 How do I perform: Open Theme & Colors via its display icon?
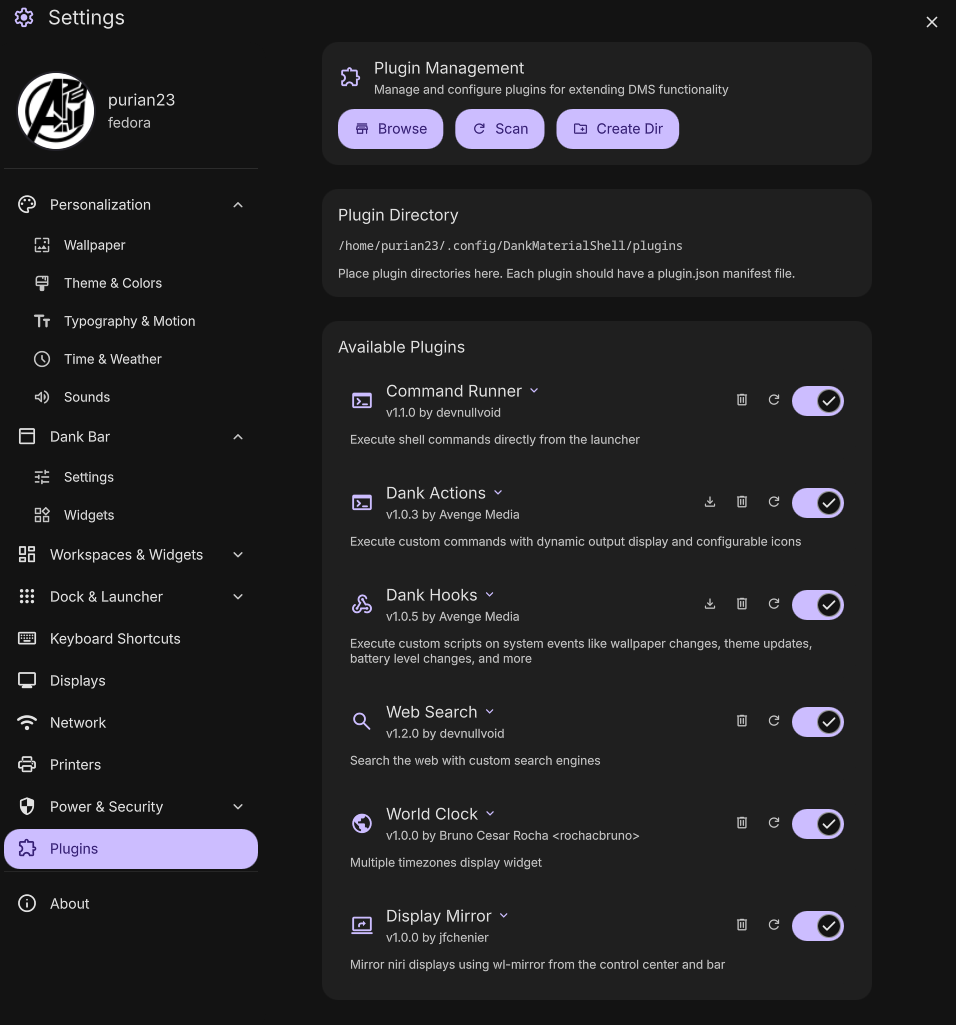41,282
